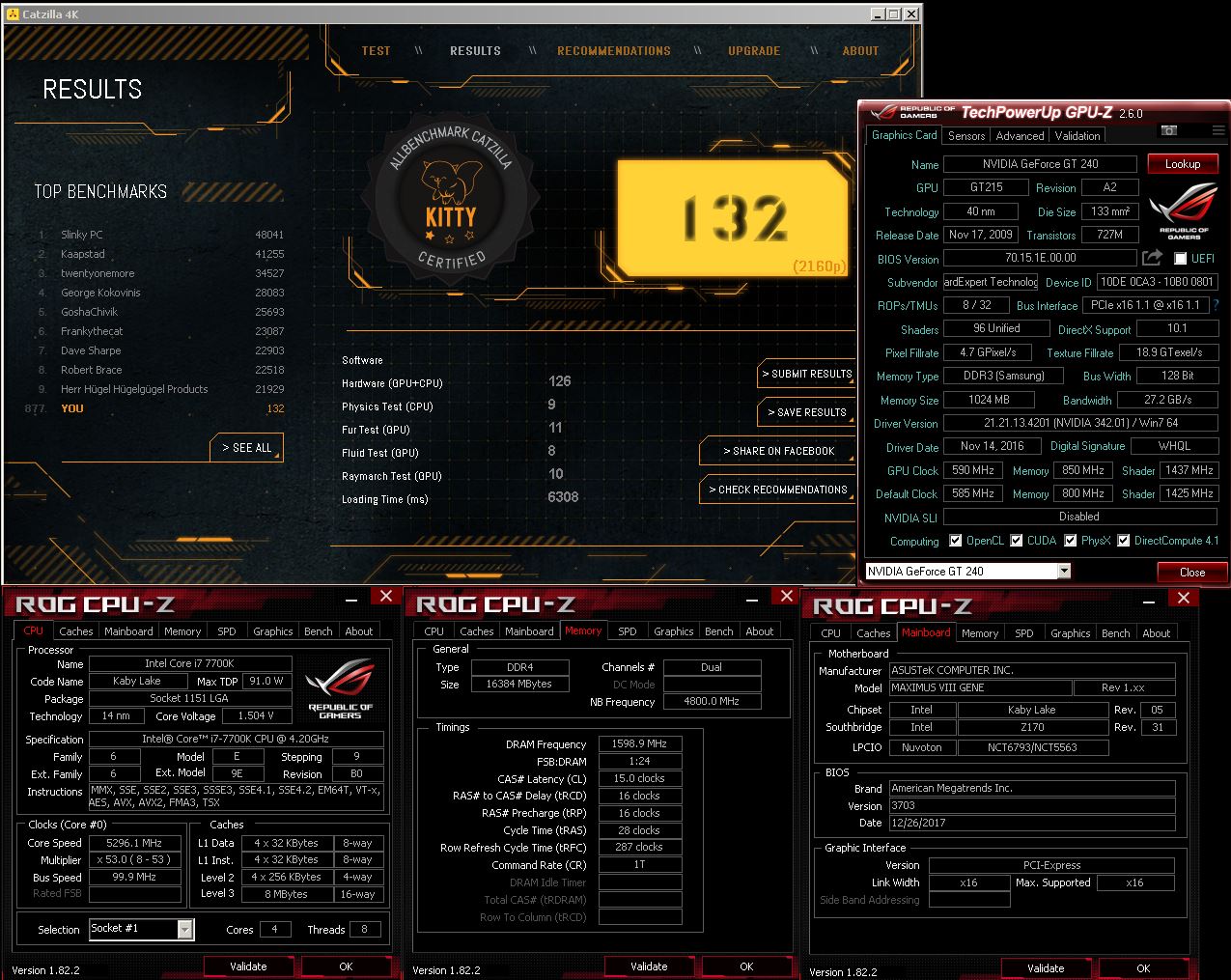Switch to the Sensors tab in GPU-Z
Image resolution: width=1231 pixels, height=980 pixels.
(966, 136)
